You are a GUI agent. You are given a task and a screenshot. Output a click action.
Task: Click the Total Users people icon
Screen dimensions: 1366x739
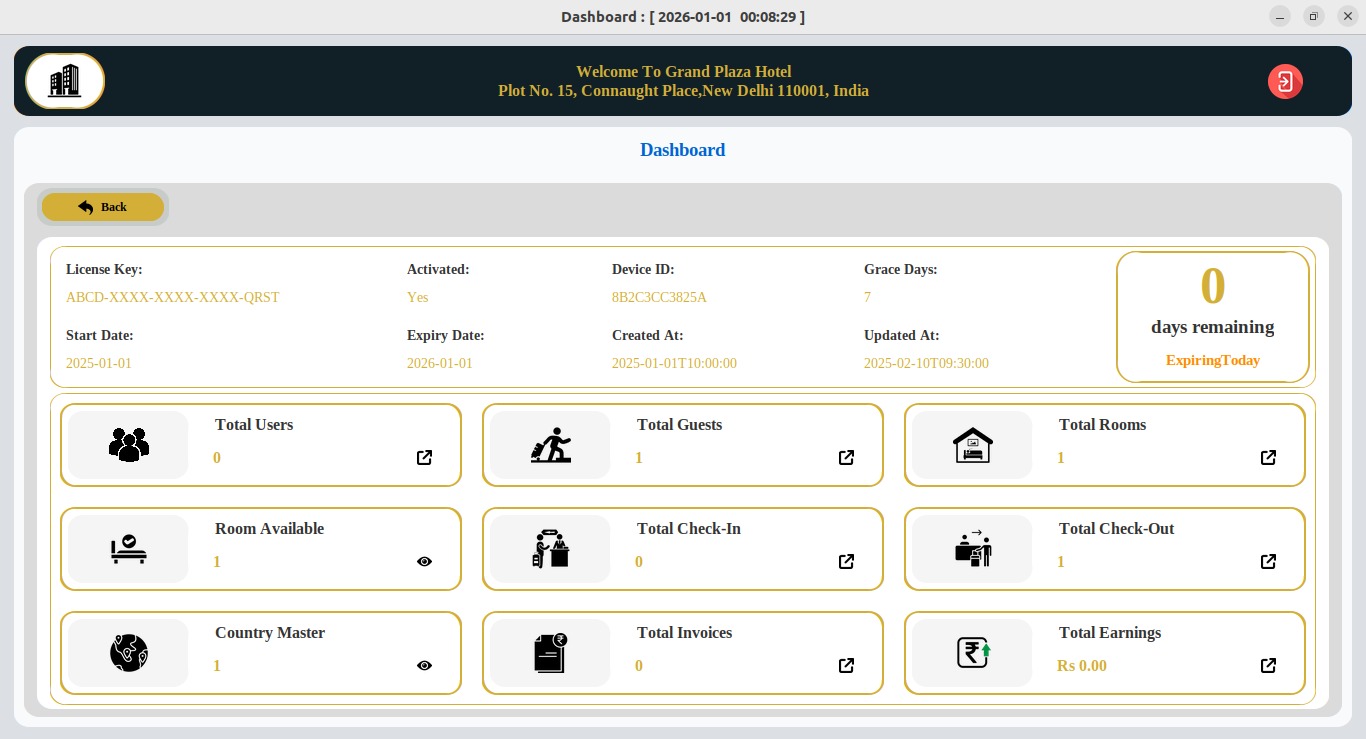[x=128, y=445]
